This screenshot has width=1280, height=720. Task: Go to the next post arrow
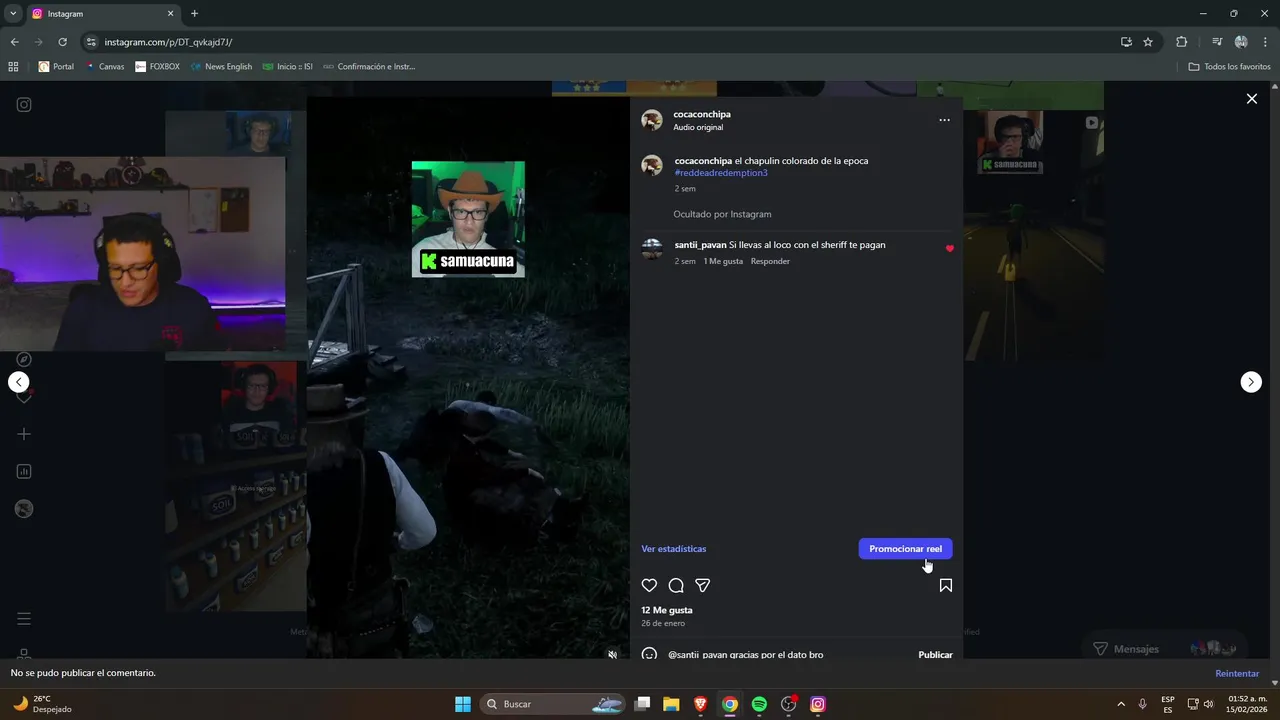pyautogui.click(x=1251, y=382)
